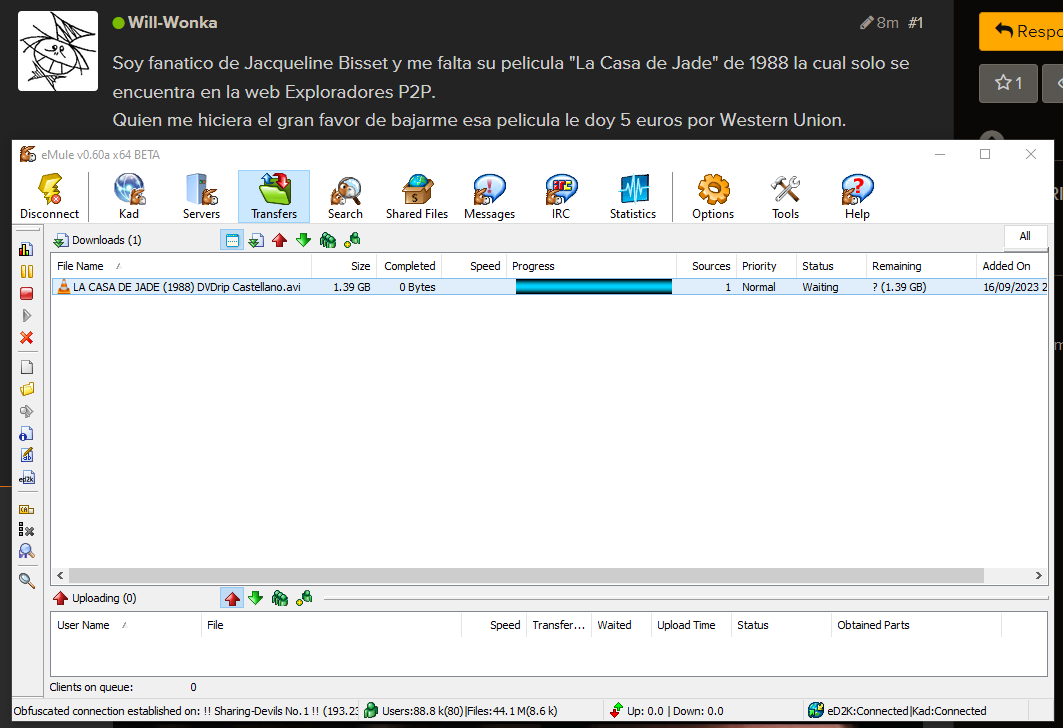Viewport: 1063px width, 728px height.
Task: Show on-queue clients icon in Uploading toolbar
Action: [279, 598]
